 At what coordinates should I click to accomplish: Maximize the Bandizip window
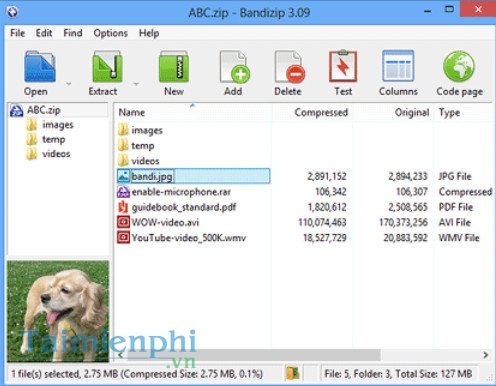(449, 9)
